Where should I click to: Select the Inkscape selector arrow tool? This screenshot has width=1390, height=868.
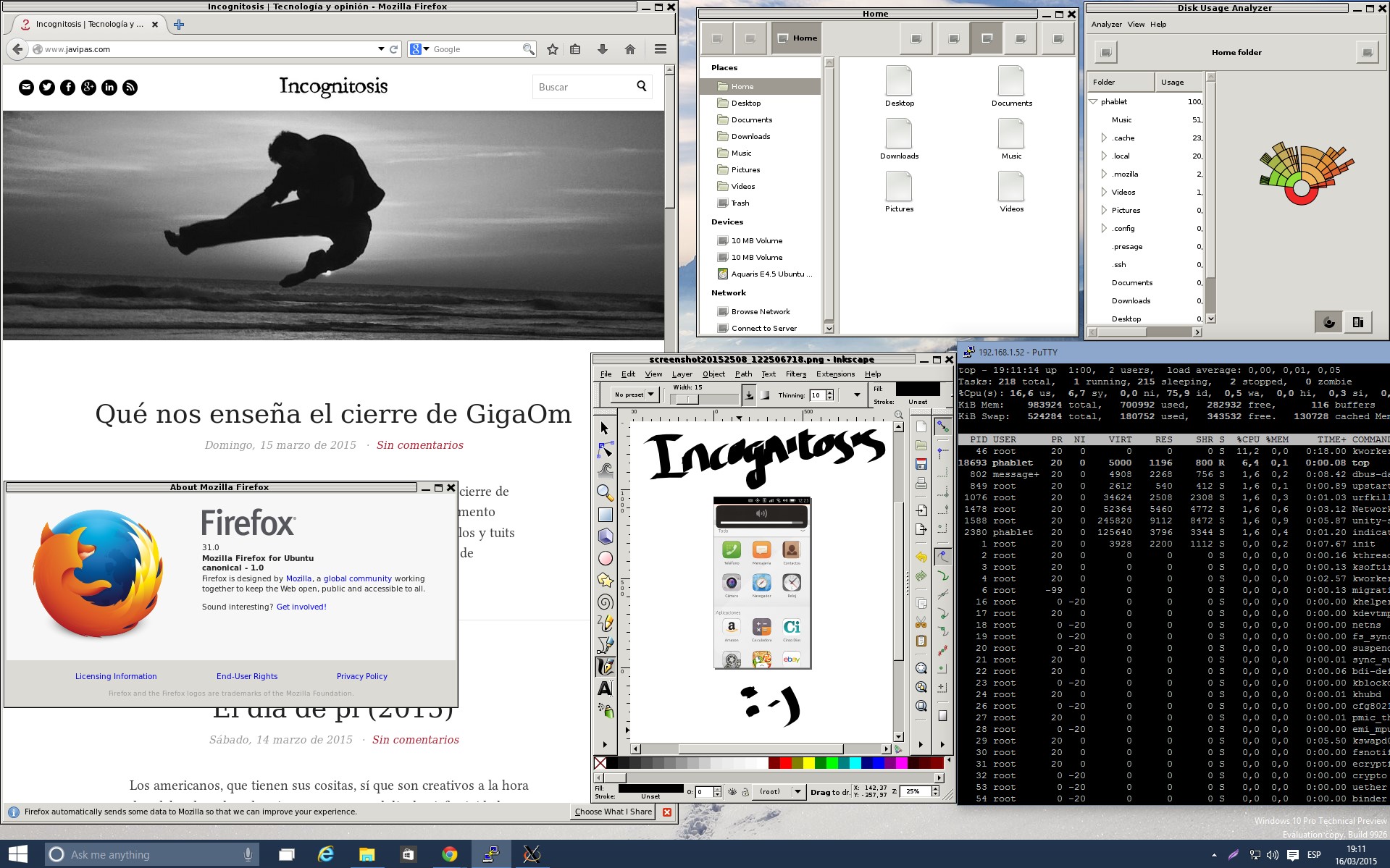click(x=606, y=428)
